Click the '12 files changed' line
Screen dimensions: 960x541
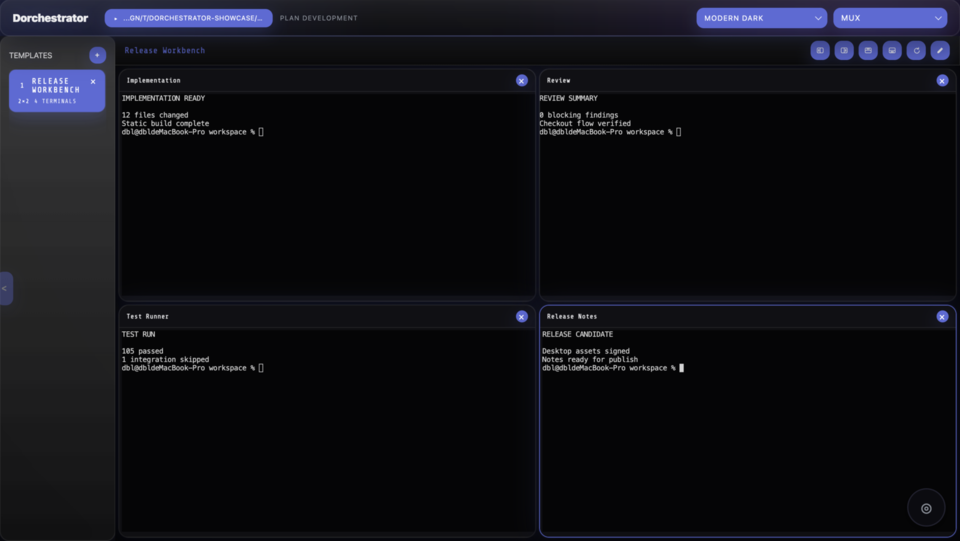coord(155,115)
